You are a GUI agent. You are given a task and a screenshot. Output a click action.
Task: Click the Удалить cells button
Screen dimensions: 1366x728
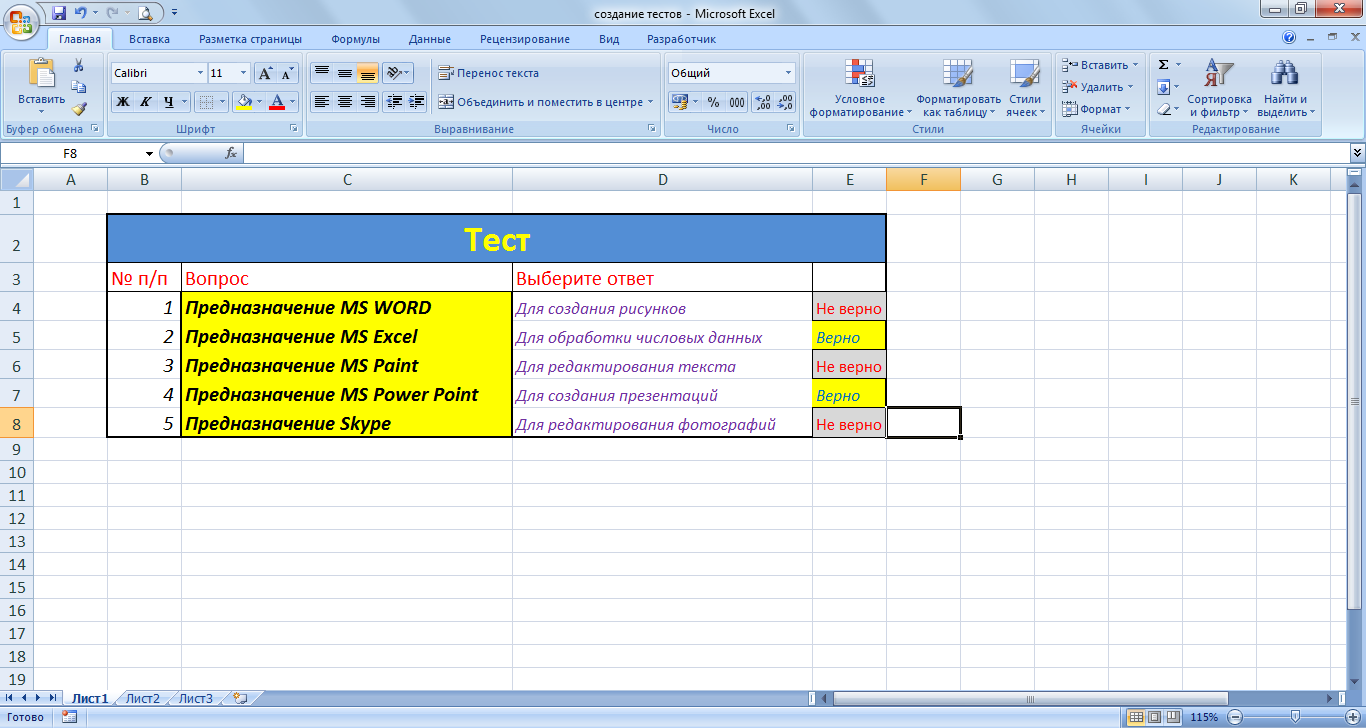coord(1093,87)
